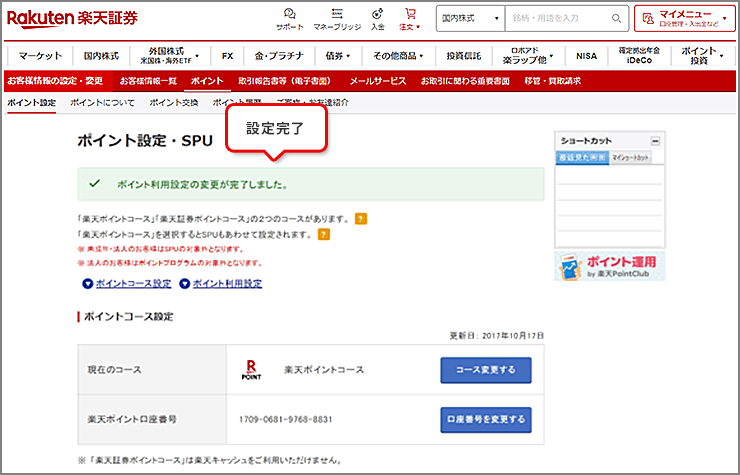740x475 pixels.
Task: Click the 更新日: 2017年10月17日 text
Action: click(496, 336)
